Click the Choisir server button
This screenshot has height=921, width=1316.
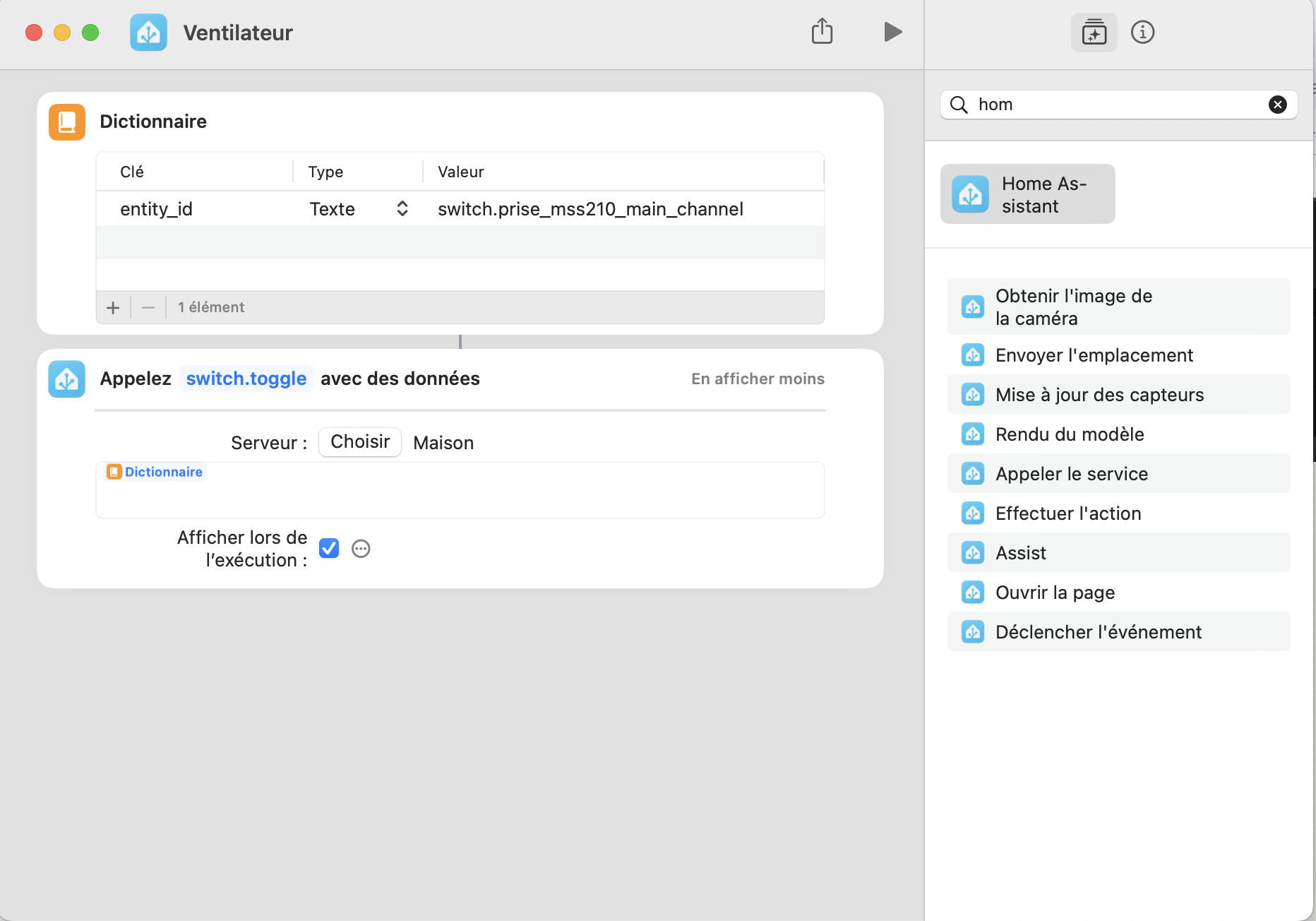click(360, 442)
